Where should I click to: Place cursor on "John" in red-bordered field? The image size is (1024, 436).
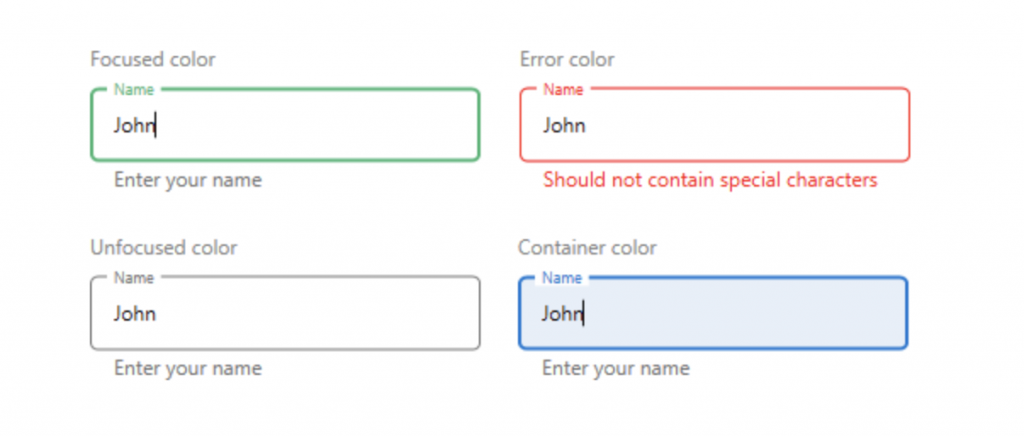pyautogui.click(x=564, y=126)
